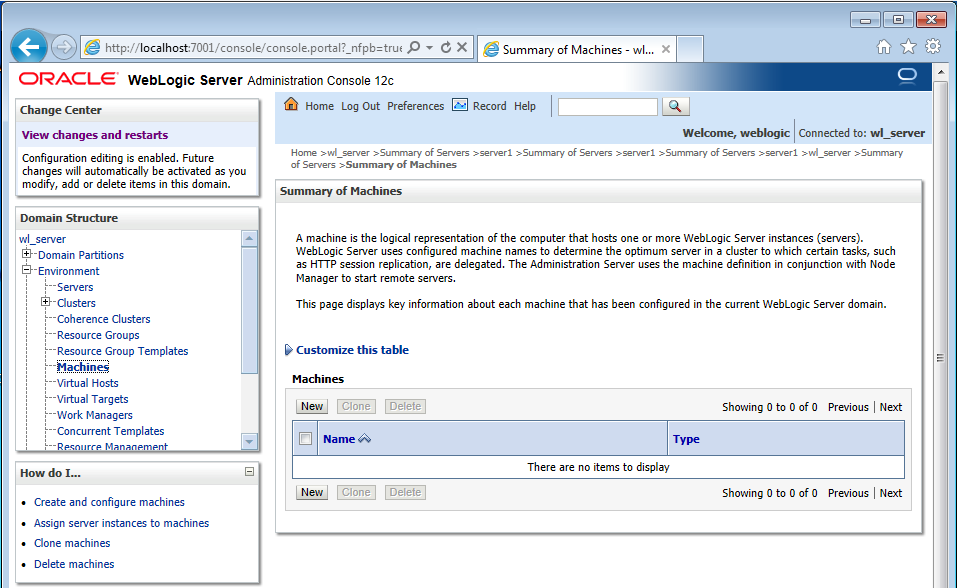This screenshot has height=588, width=957.
Task: Open Favorites star icon
Action: [908, 47]
